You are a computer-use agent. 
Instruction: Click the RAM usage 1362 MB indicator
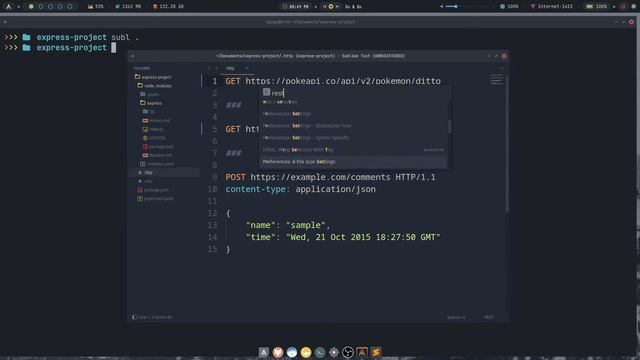coord(128,7)
